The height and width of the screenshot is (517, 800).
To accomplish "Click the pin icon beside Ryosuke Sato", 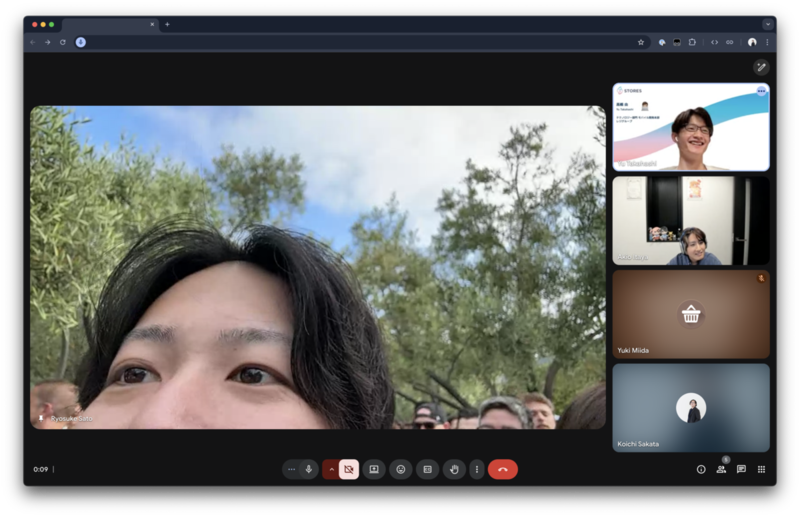I will pos(41,418).
